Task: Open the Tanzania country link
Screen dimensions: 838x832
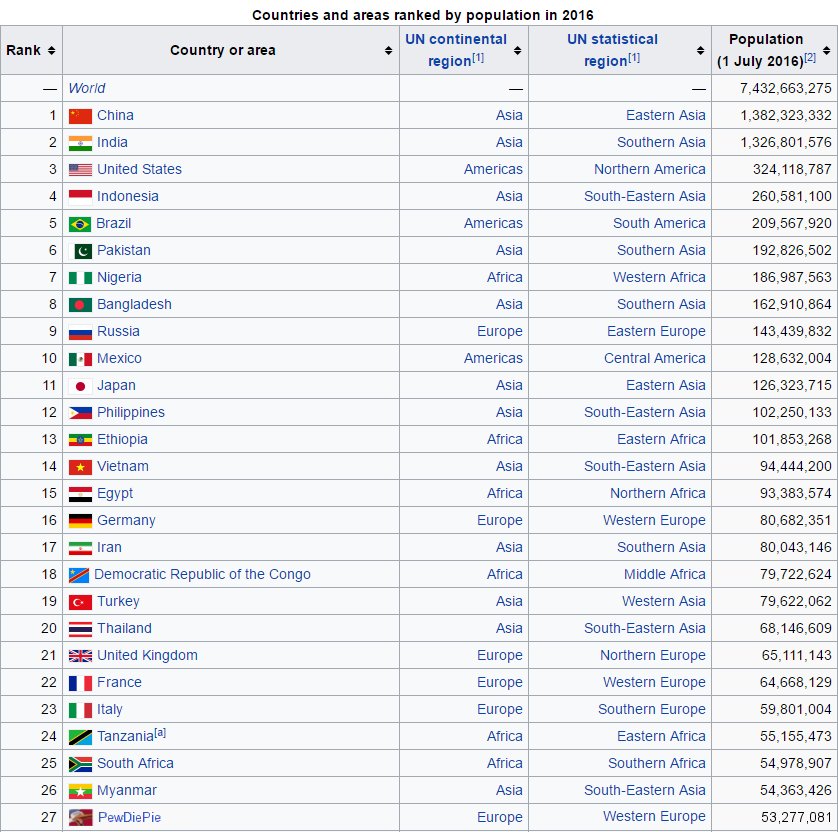Action: point(126,736)
